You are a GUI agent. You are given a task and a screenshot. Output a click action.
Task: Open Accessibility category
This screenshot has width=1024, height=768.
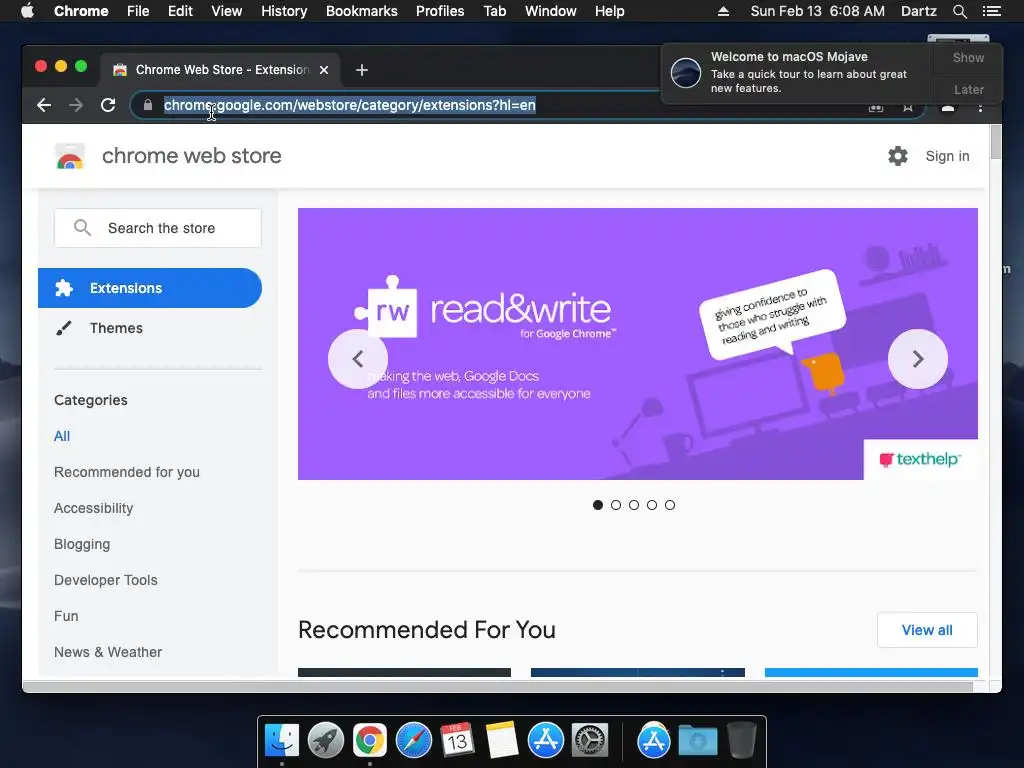click(x=93, y=508)
